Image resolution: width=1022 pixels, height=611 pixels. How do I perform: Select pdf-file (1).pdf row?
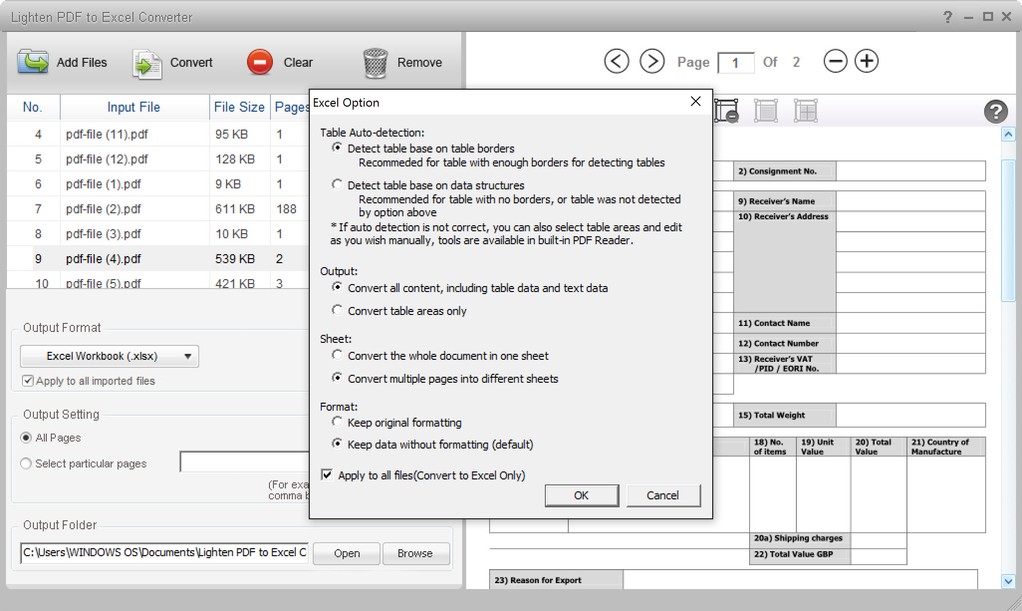pyautogui.click(x=158, y=184)
